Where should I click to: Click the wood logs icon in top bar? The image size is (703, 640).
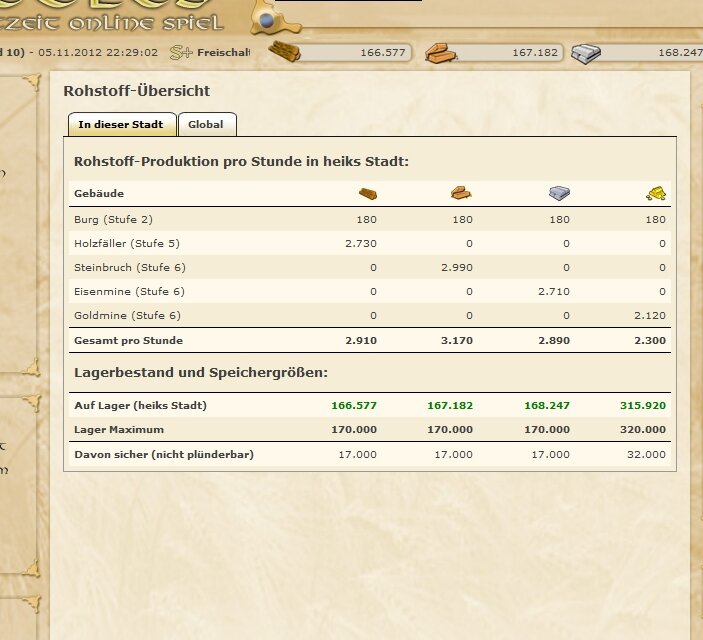[285, 52]
